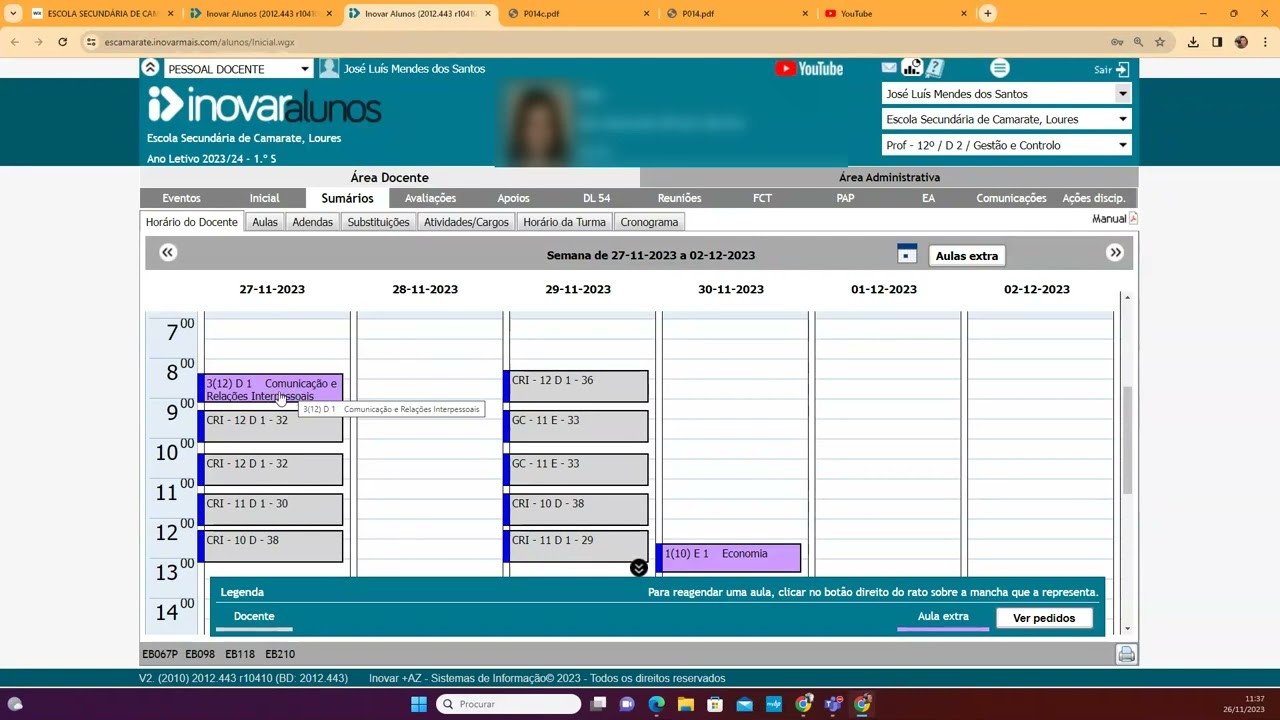Viewport: 1280px width, 720px height.
Task: Open the Ações discip. menu
Action: 1094,198
